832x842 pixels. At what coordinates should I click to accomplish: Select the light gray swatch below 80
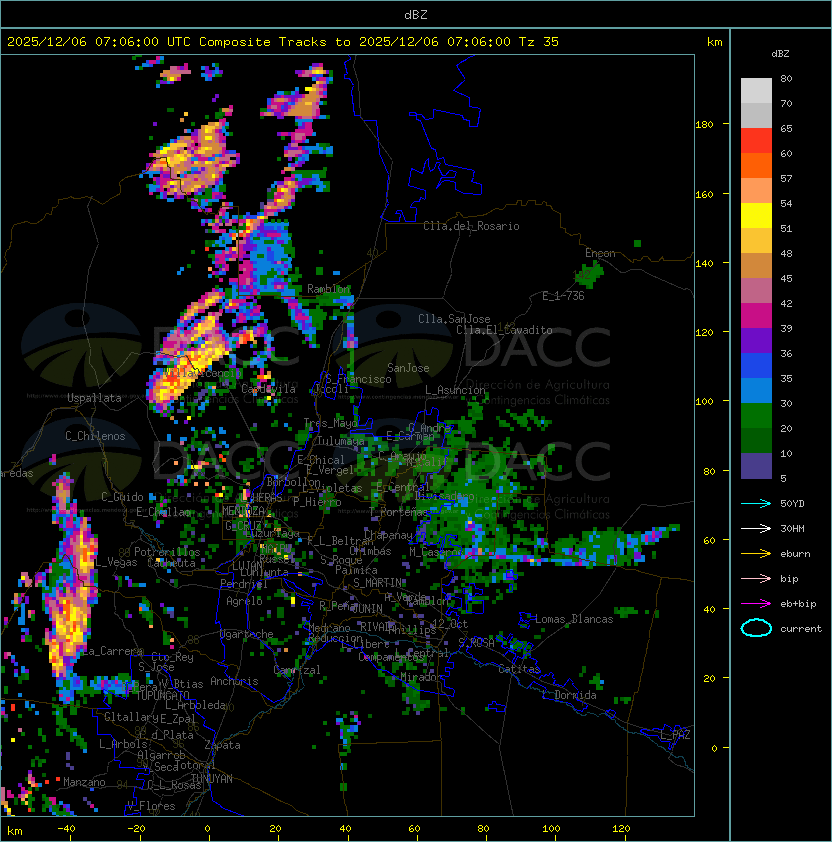click(x=756, y=91)
